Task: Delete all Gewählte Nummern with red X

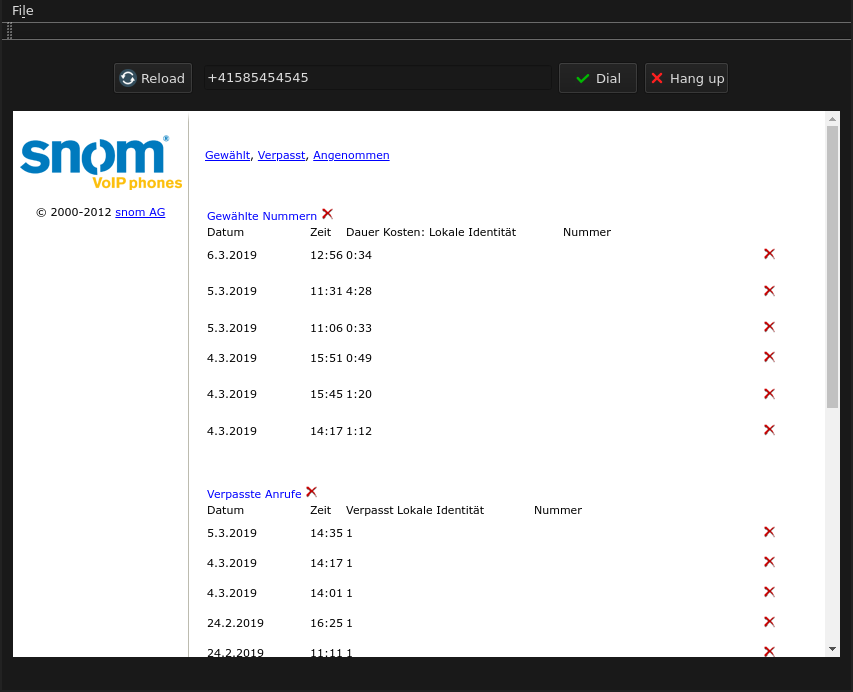Action: tap(327, 214)
